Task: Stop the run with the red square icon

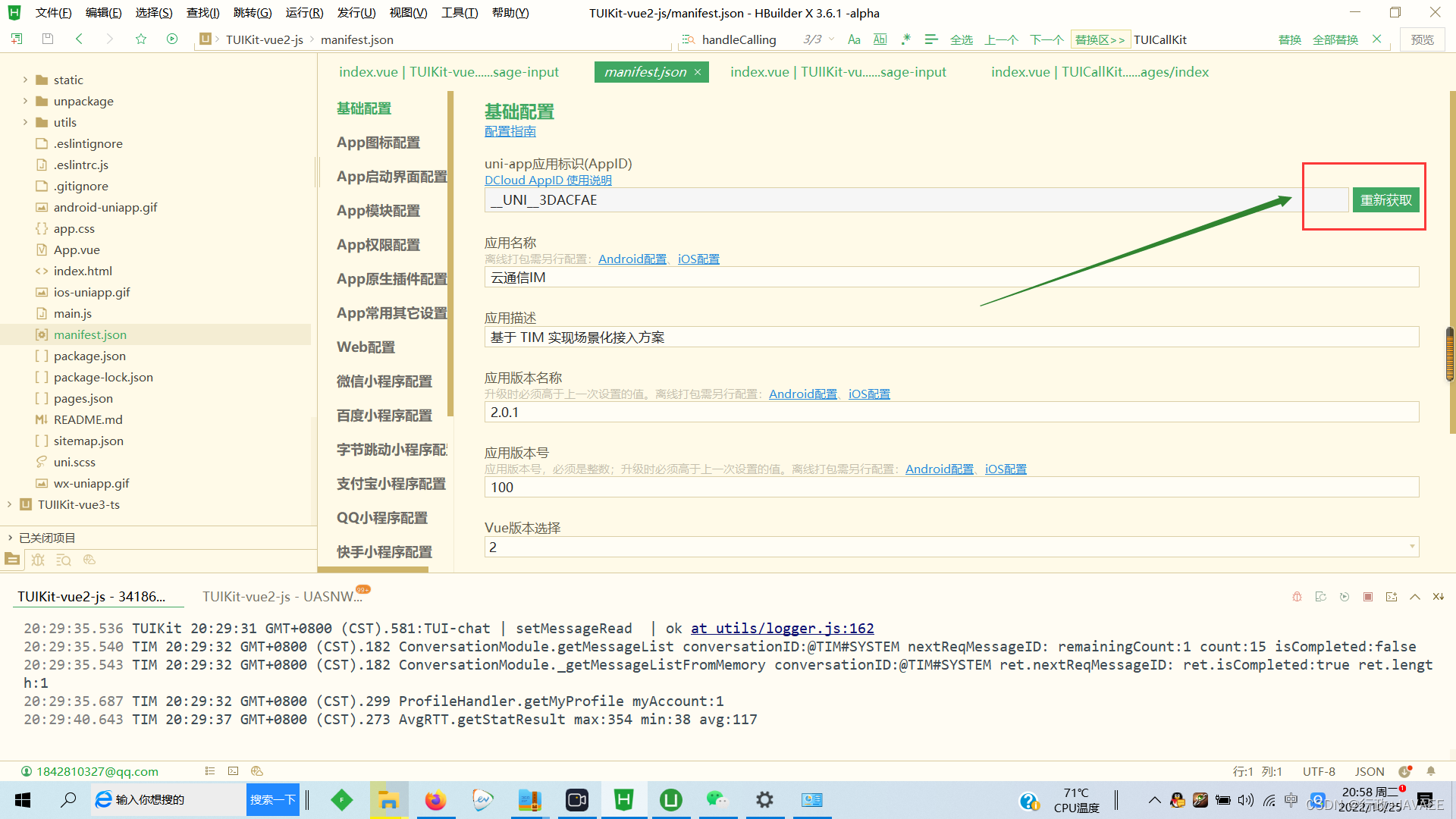Action: 1368,597
